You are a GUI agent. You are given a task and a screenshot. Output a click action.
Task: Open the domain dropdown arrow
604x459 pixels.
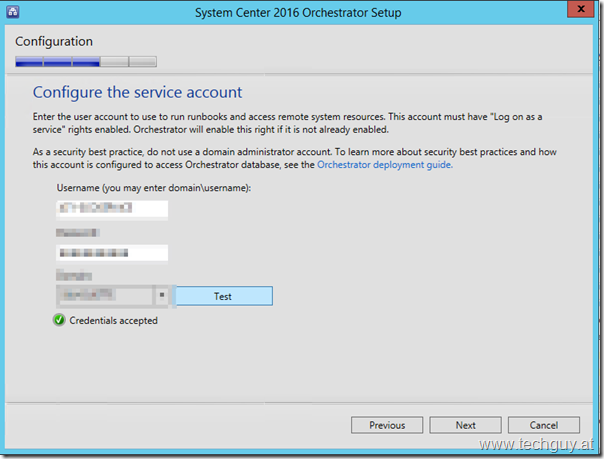point(162,295)
